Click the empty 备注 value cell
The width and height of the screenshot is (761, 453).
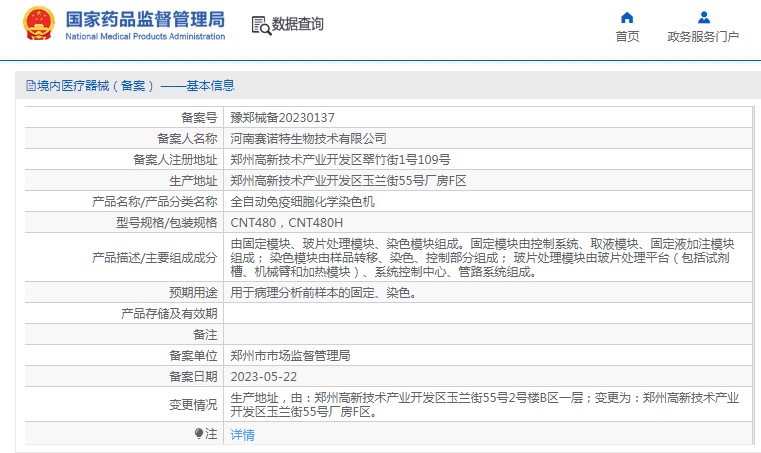[488, 335]
